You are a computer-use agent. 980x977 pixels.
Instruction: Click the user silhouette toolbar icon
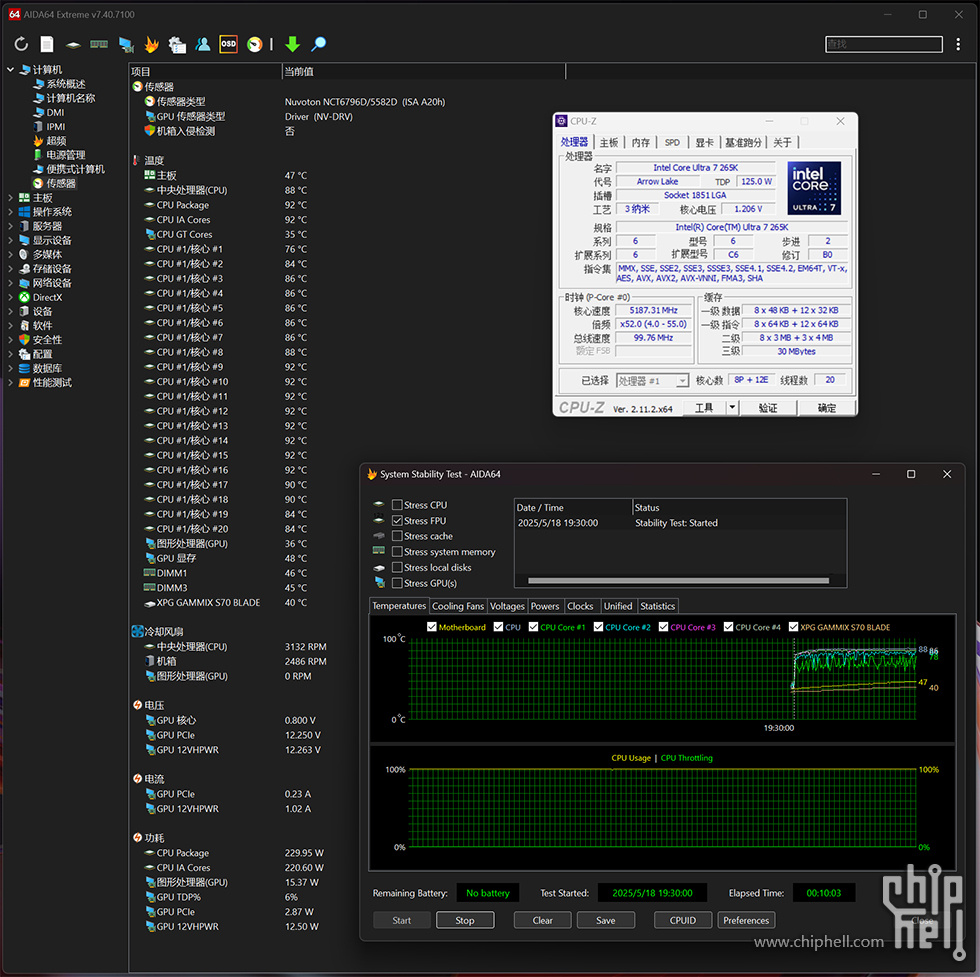pyautogui.click(x=203, y=44)
